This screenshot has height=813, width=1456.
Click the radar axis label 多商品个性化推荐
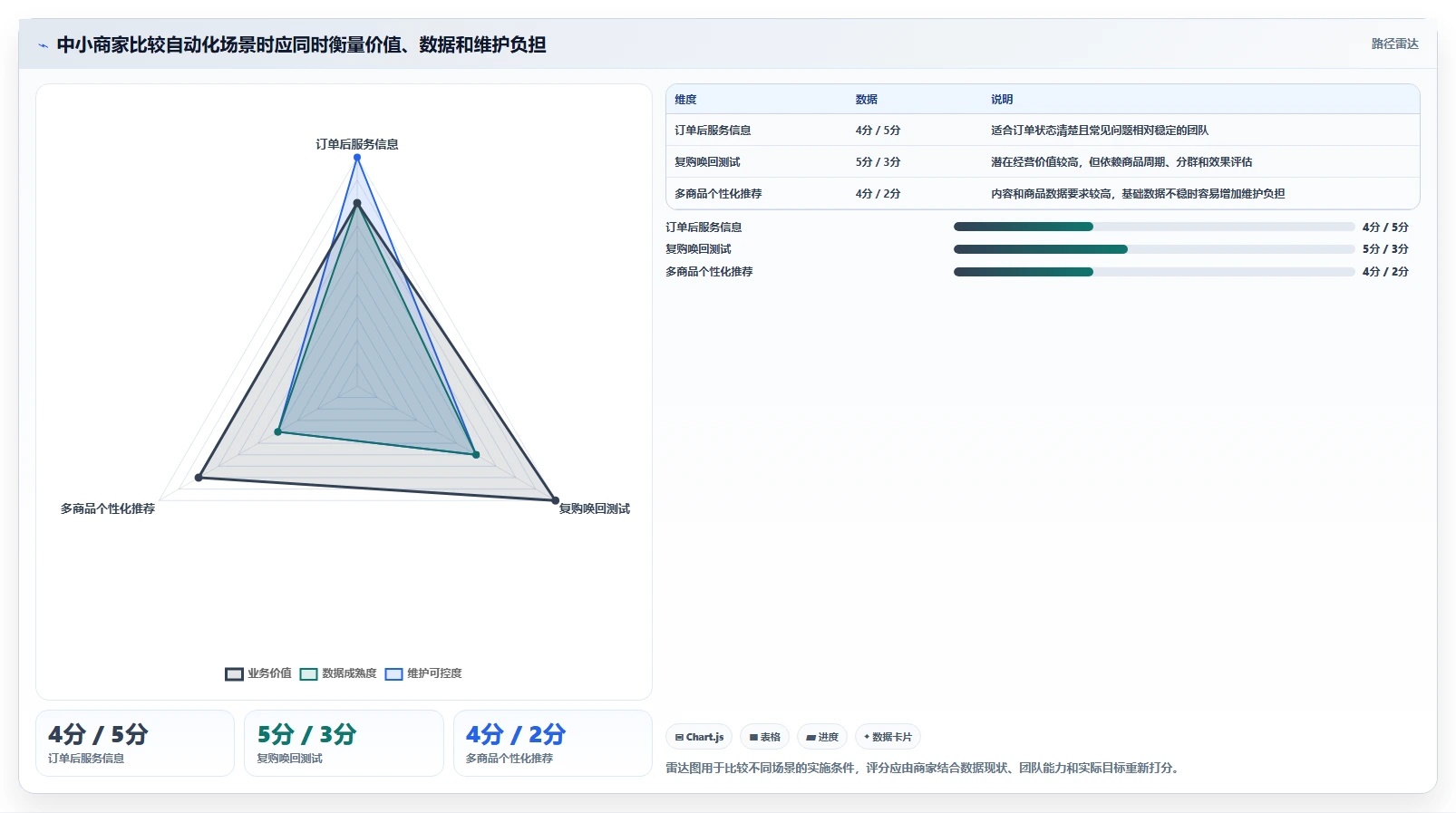click(x=108, y=508)
